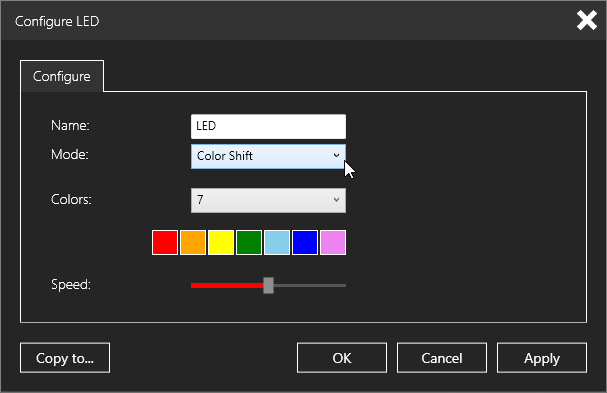Open the Copy to... options
This screenshot has height=393, width=607.
coord(65,358)
